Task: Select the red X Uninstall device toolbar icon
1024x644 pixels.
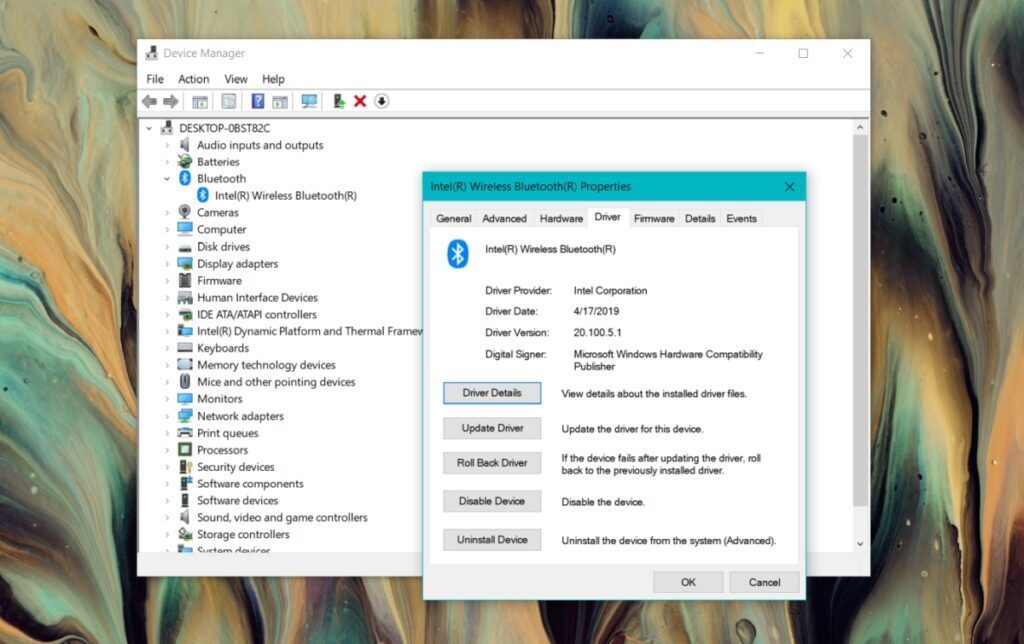Action: 360,101
